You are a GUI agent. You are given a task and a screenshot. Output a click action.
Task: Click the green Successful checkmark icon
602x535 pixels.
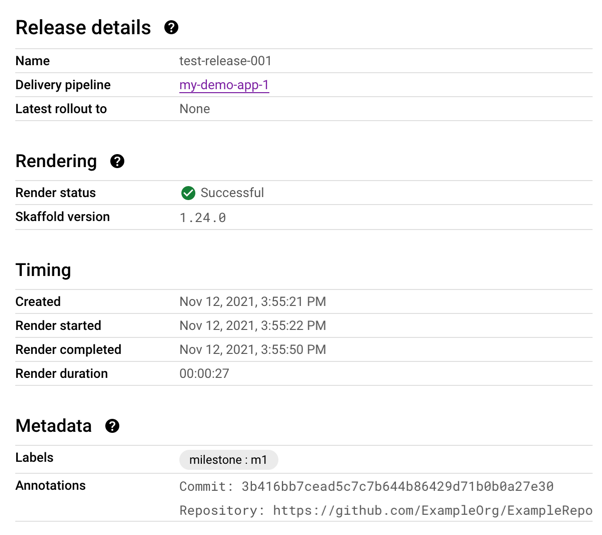pos(188,193)
